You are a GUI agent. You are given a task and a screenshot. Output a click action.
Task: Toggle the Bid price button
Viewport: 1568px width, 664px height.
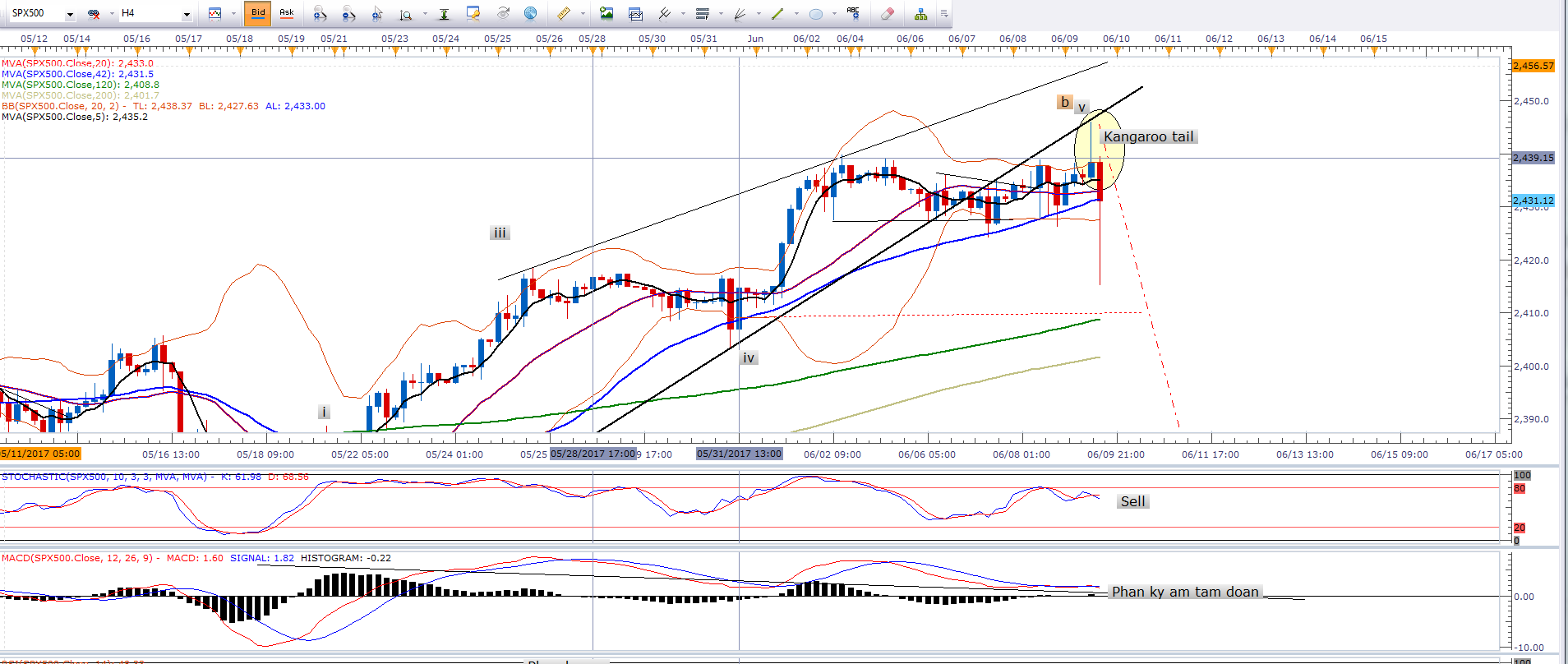point(258,12)
